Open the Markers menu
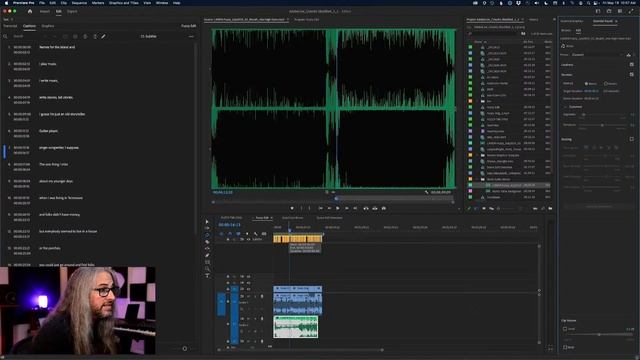The image size is (640, 360). (x=98, y=3)
